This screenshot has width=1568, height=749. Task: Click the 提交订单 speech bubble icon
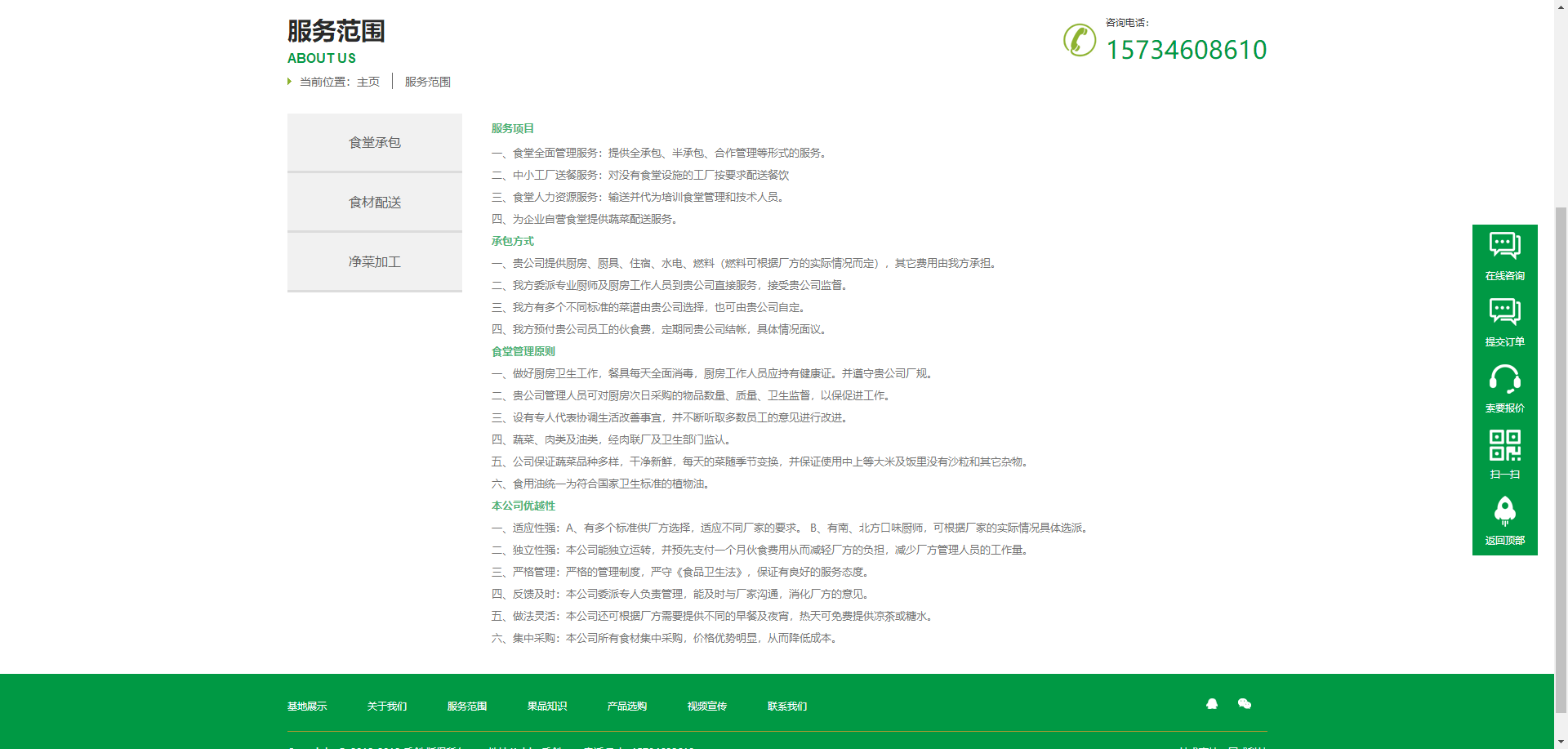(1504, 312)
